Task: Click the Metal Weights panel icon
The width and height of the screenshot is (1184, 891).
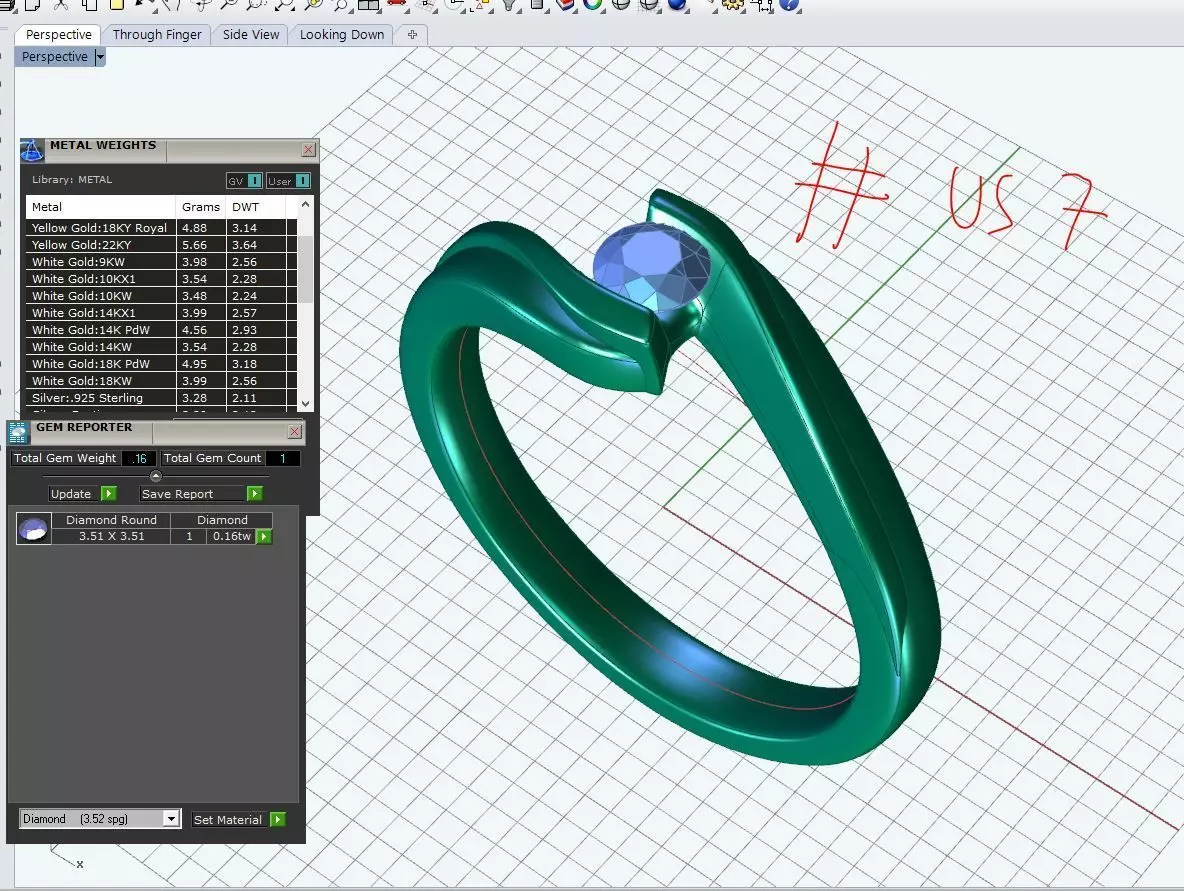Action: 32,150
